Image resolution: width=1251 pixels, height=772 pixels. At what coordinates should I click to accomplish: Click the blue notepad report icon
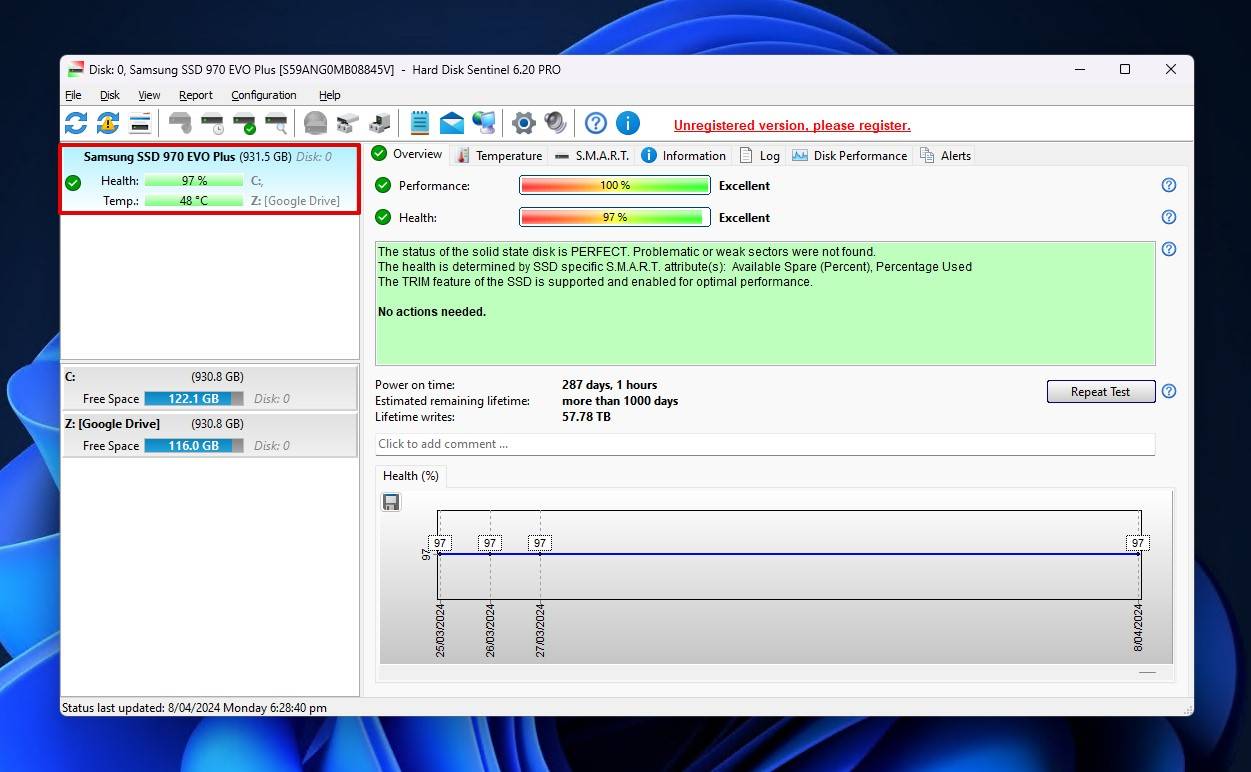[x=420, y=123]
